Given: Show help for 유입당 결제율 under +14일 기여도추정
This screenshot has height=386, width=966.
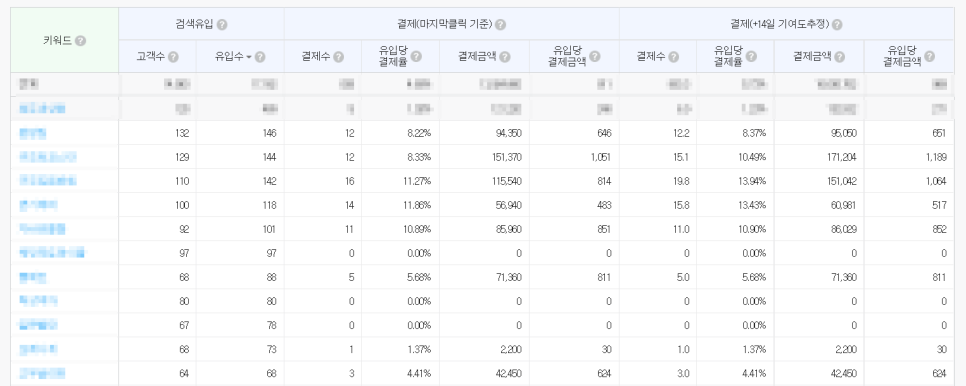Looking at the screenshot, I should [x=751, y=56].
